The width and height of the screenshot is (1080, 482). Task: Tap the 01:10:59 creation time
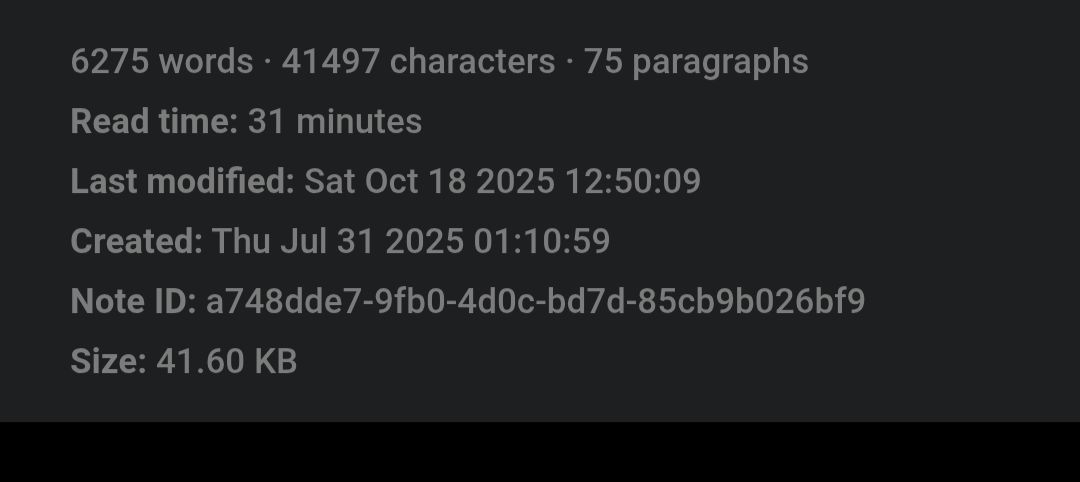tap(542, 241)
